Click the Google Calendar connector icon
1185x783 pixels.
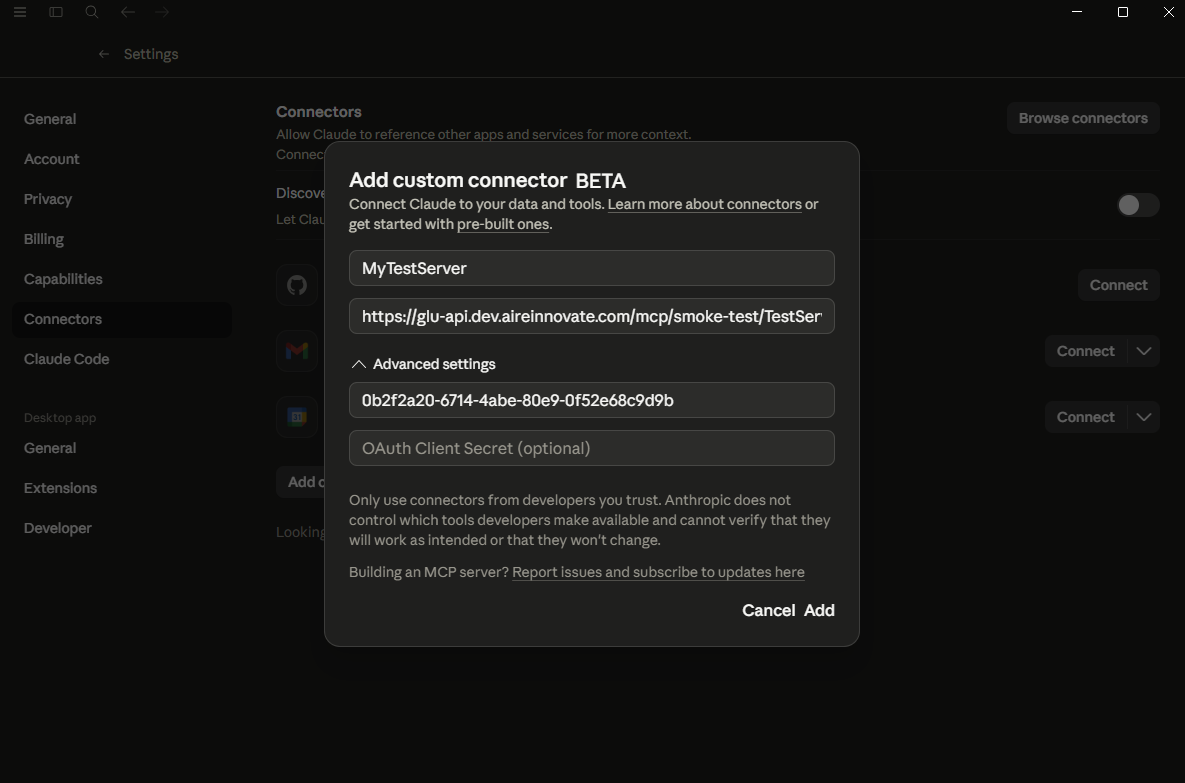pyautogui.click(x=297, y=416)
